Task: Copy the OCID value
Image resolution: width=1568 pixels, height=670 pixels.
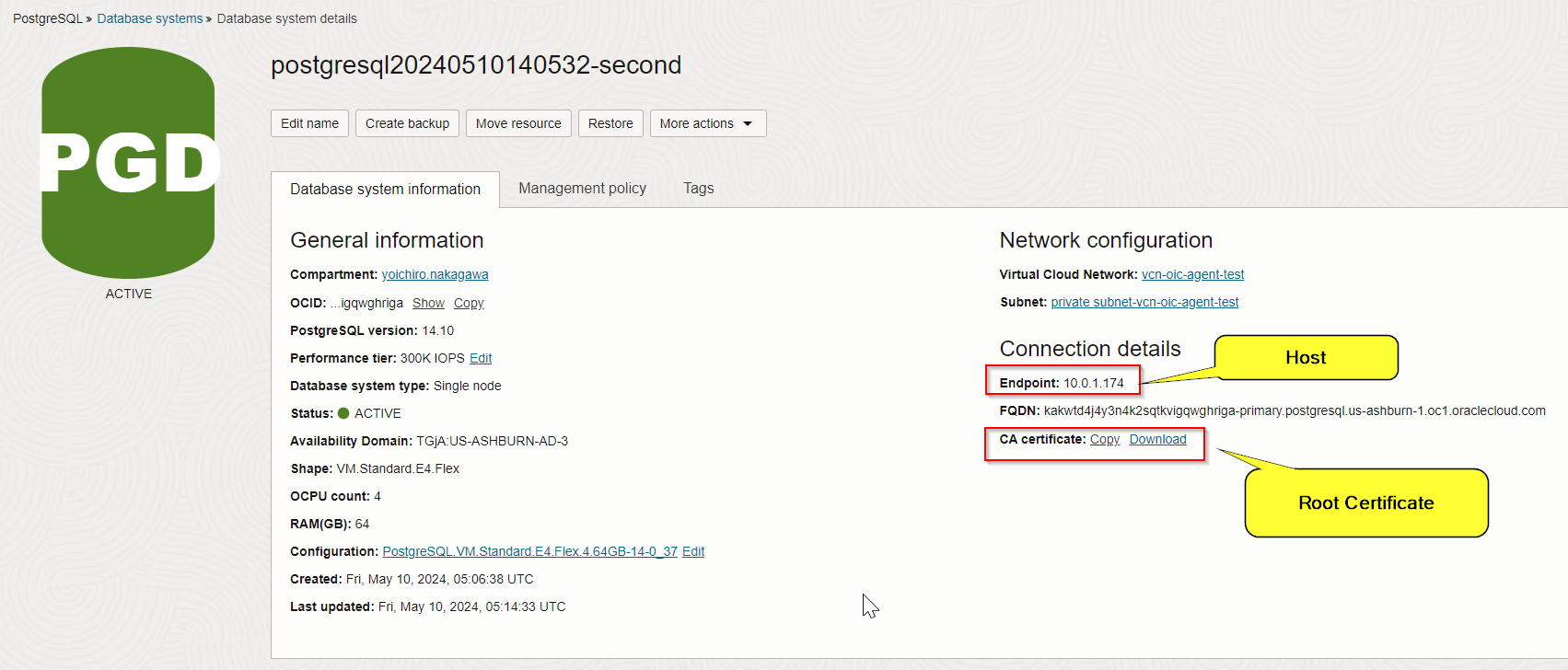Action: (x=469, y=303)
